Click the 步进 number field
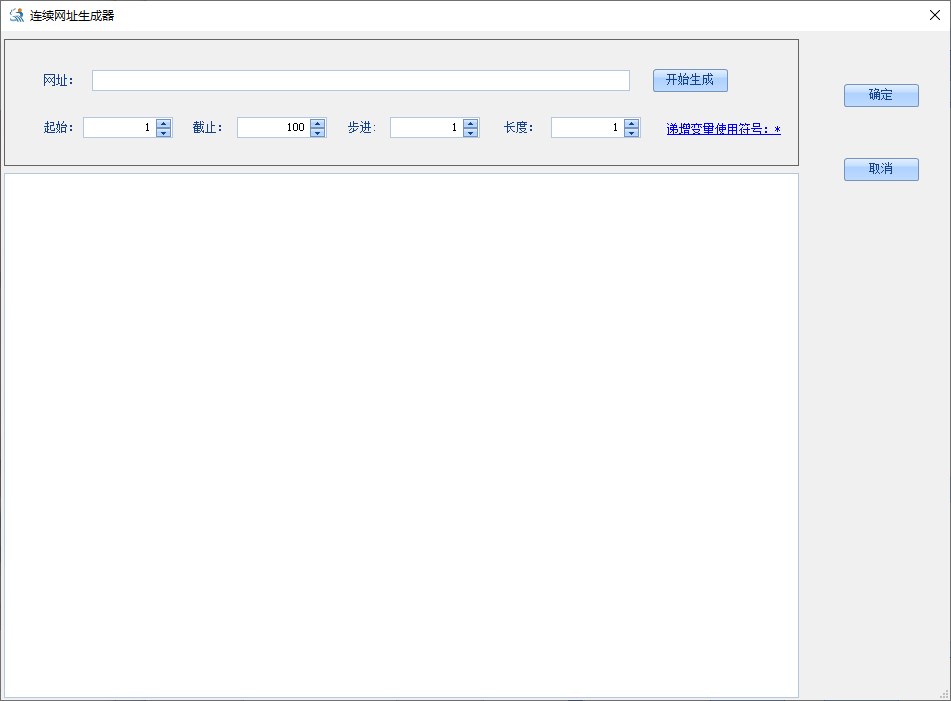951x701 pixels. [x=426, y=128]
